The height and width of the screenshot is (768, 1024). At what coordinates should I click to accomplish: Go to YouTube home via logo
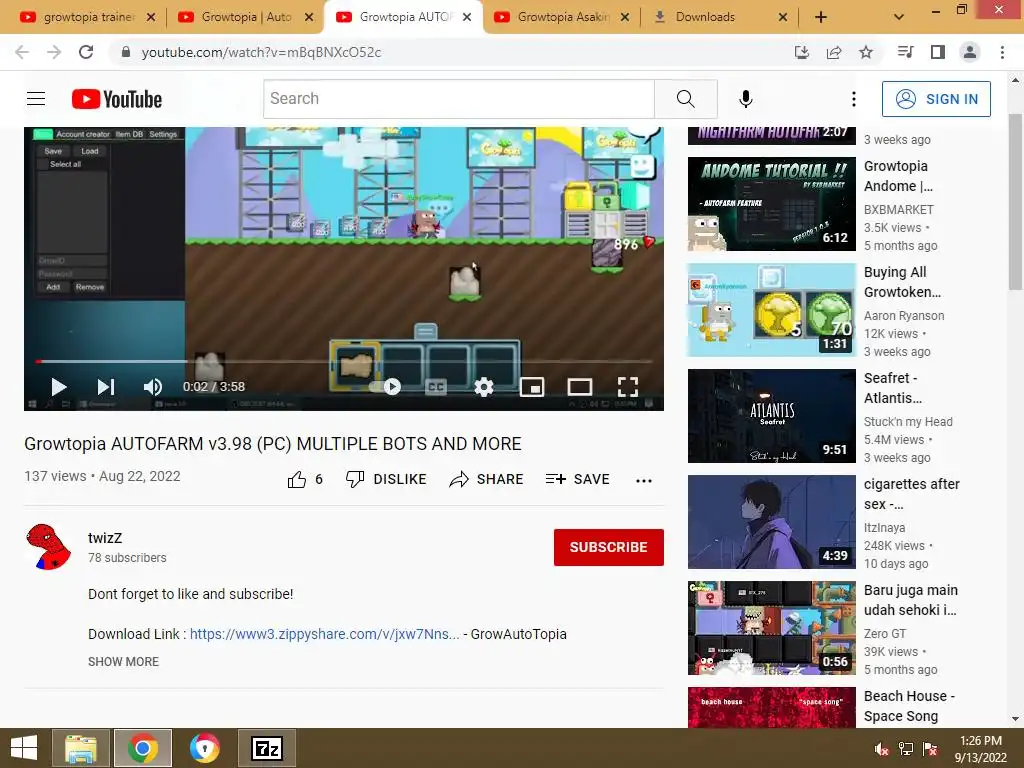point(117,99)
